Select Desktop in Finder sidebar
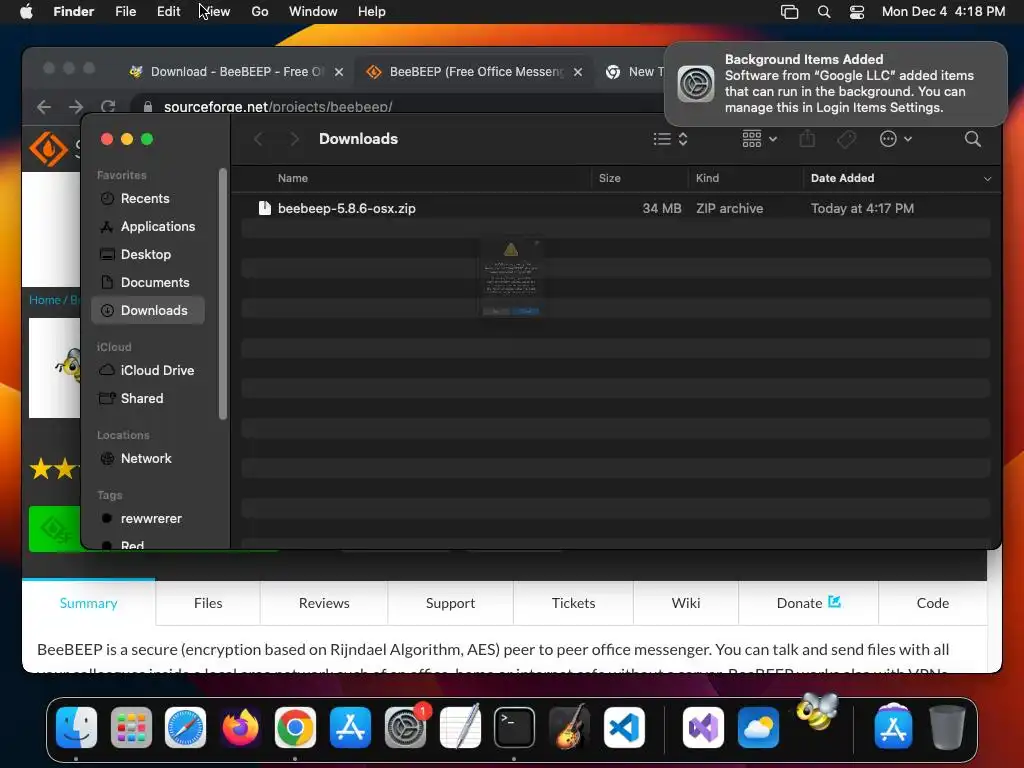 (x=148, y=255)
